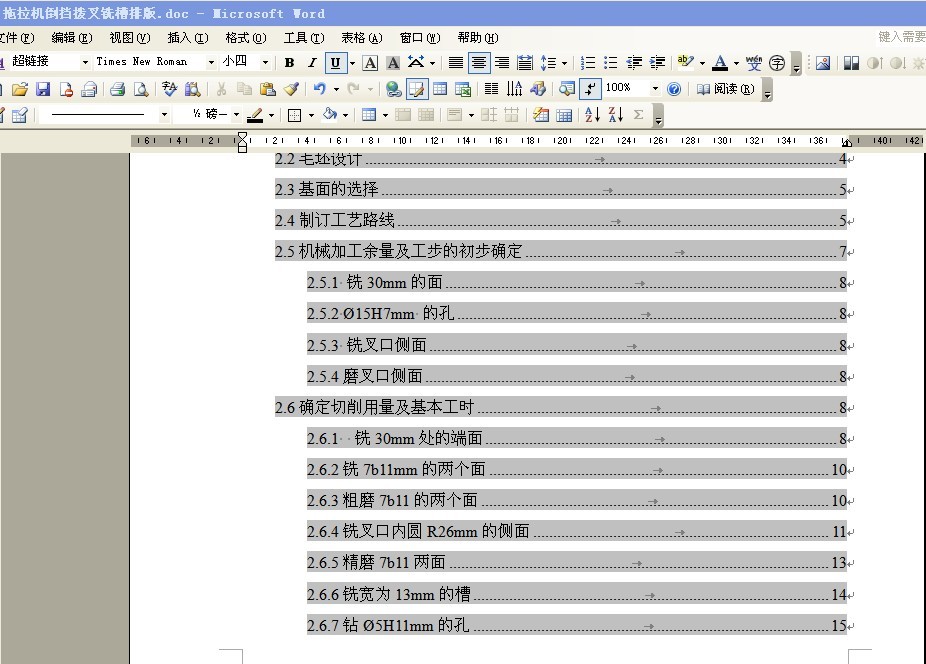Click the Cut scissors icon
Image resolution: width=926 pixels, height=664 pixels.
click(x=221, y=89)
